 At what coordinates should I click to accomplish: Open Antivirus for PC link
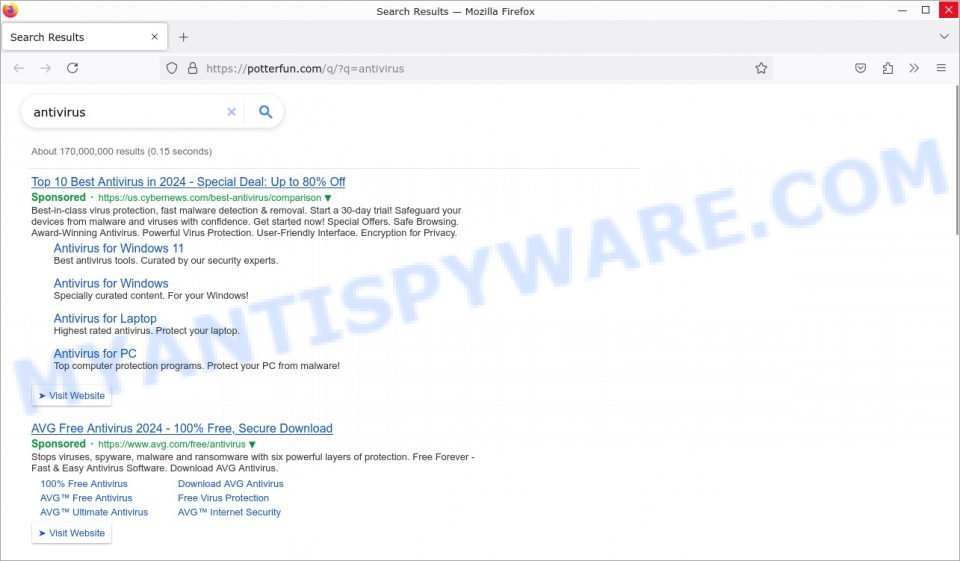coord(95,353)
